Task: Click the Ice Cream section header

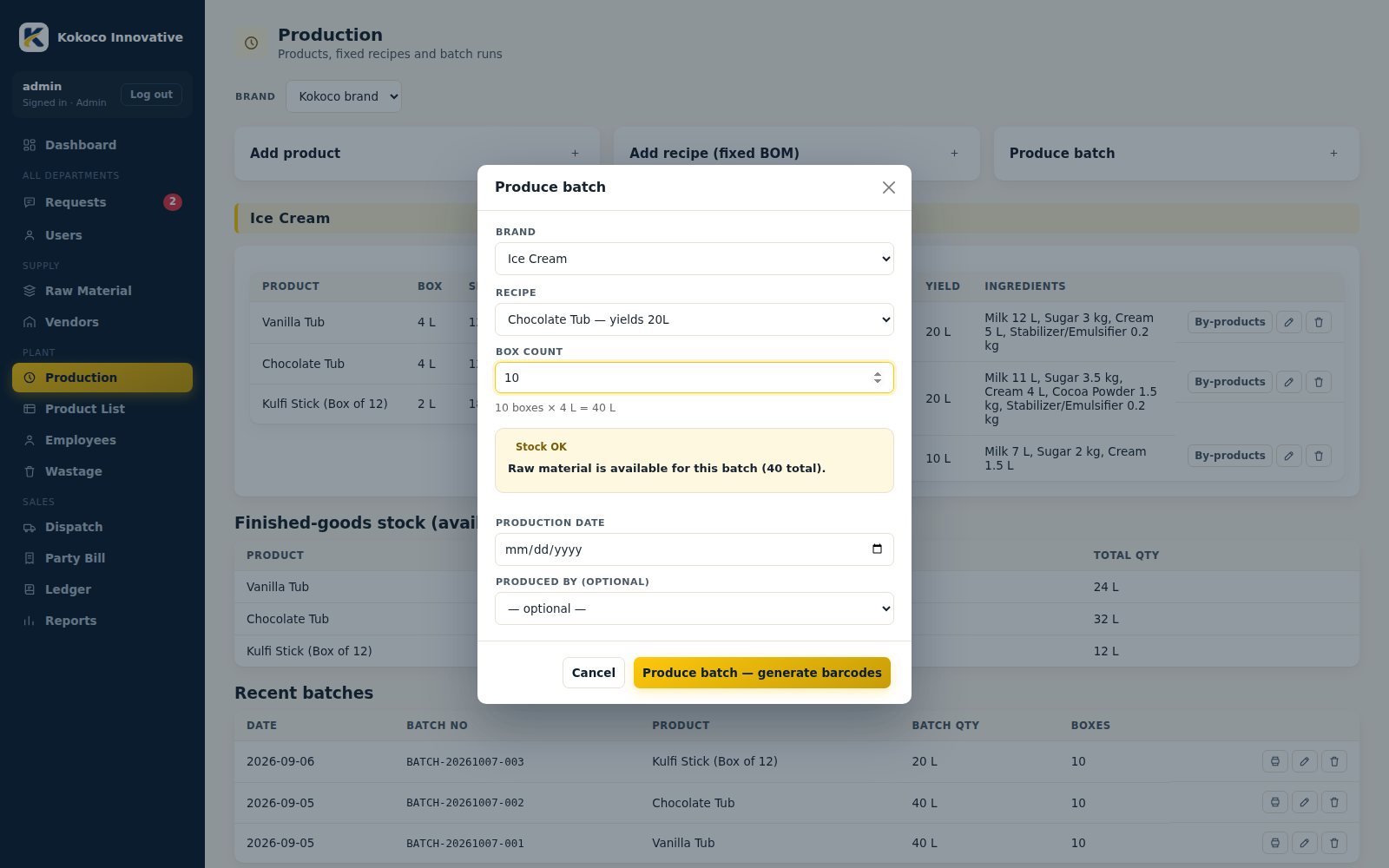Action: (797, 219)
